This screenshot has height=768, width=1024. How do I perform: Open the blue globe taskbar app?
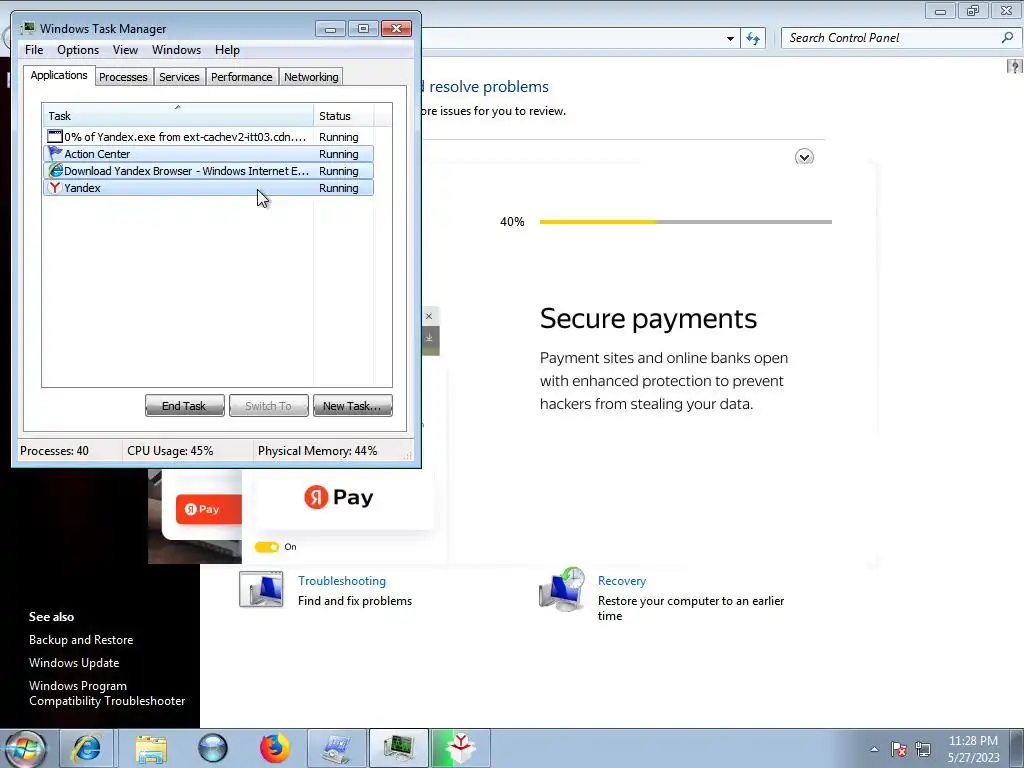tap(213, 748)
